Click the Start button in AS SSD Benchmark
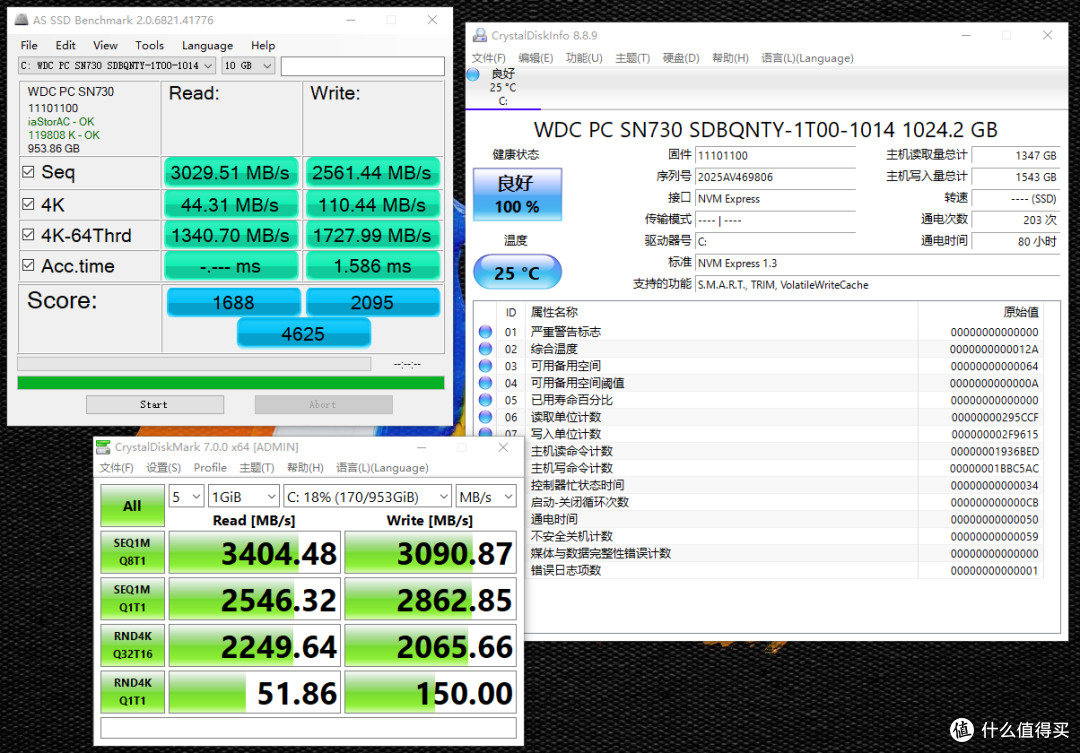 point(155,404)
